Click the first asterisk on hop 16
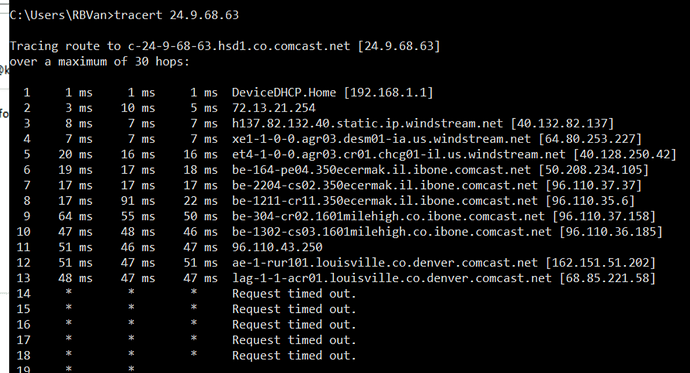690x373 pixels. (x=68, y=323)
